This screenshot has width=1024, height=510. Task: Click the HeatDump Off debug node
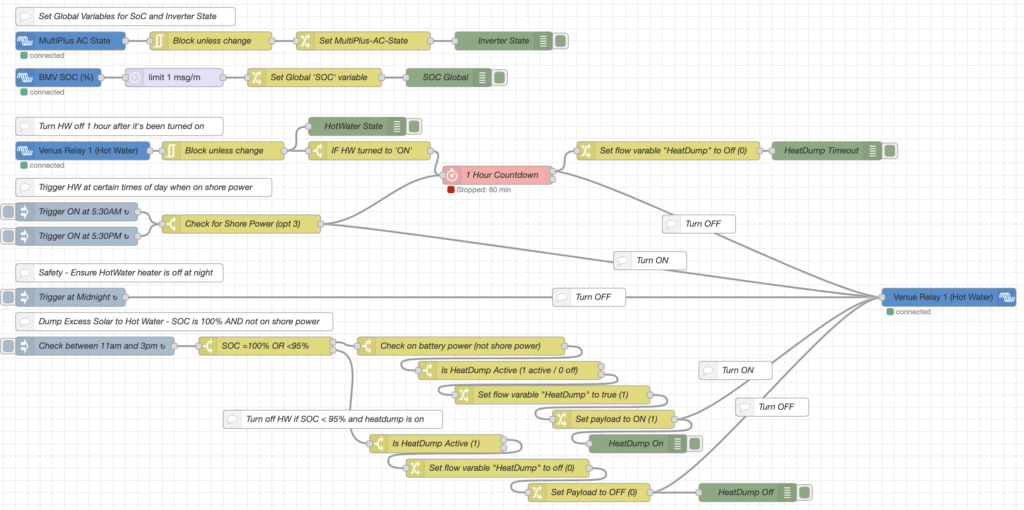(x=748, y=492)
